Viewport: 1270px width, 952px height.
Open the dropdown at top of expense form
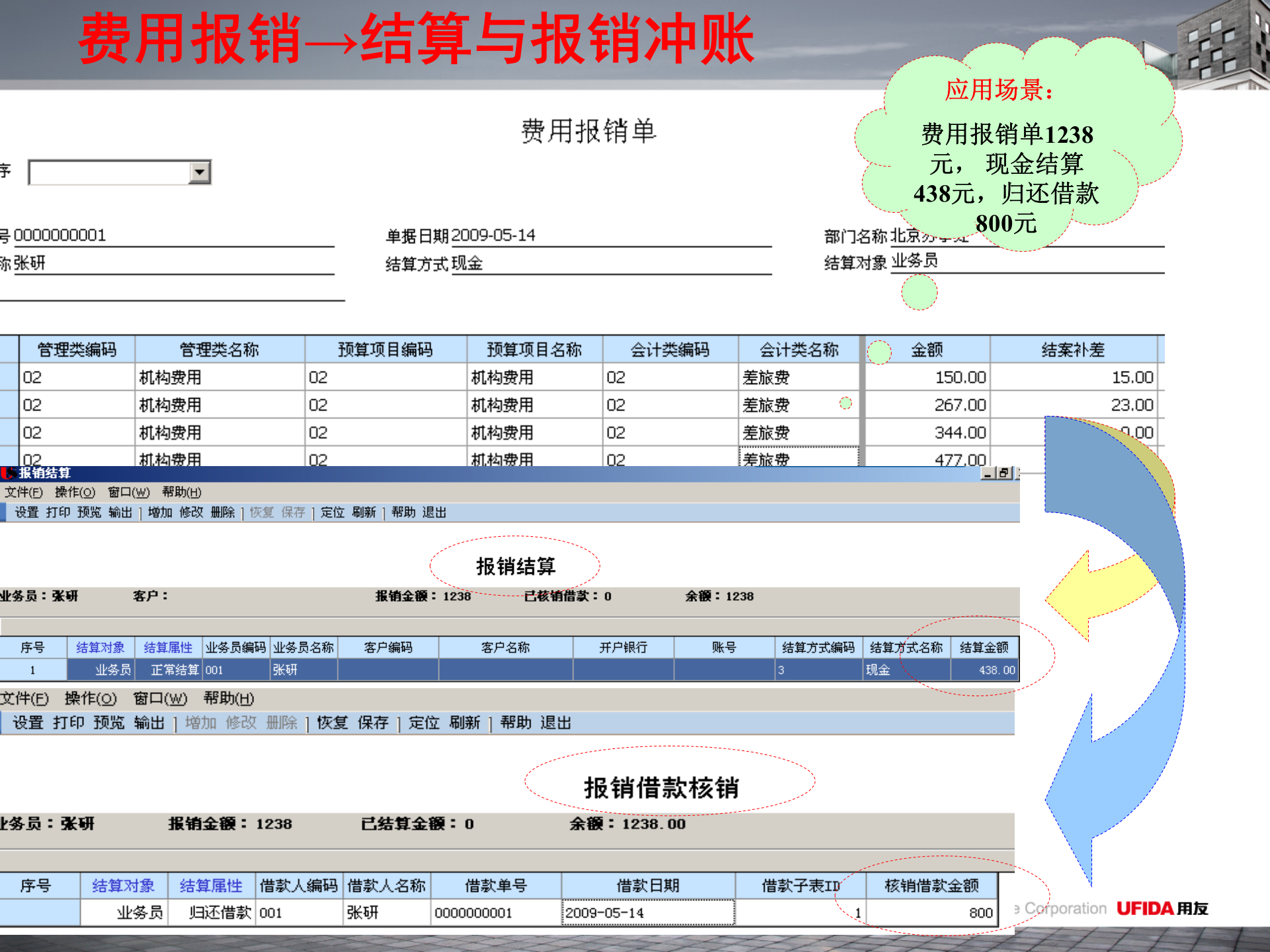click(x=198, y=172)
